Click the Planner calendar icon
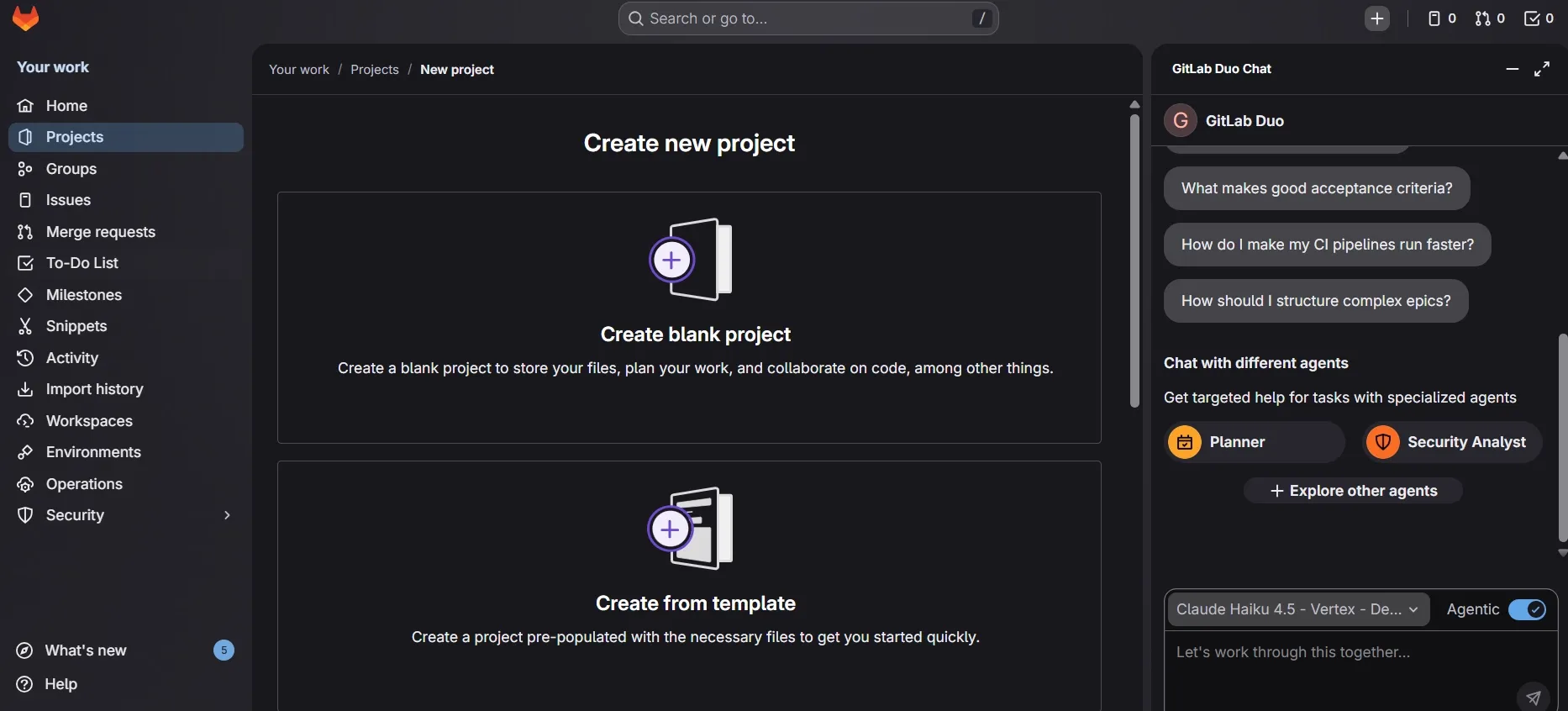The image size is (1568, 711). pyautogui.click(x=1185, y=442)
